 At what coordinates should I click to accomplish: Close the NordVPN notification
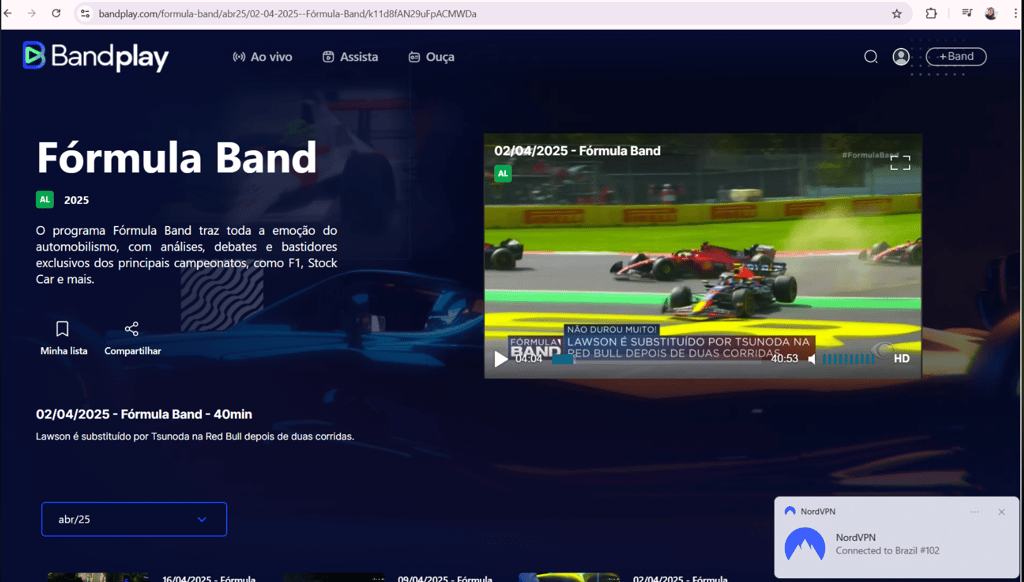(1001, 512)
